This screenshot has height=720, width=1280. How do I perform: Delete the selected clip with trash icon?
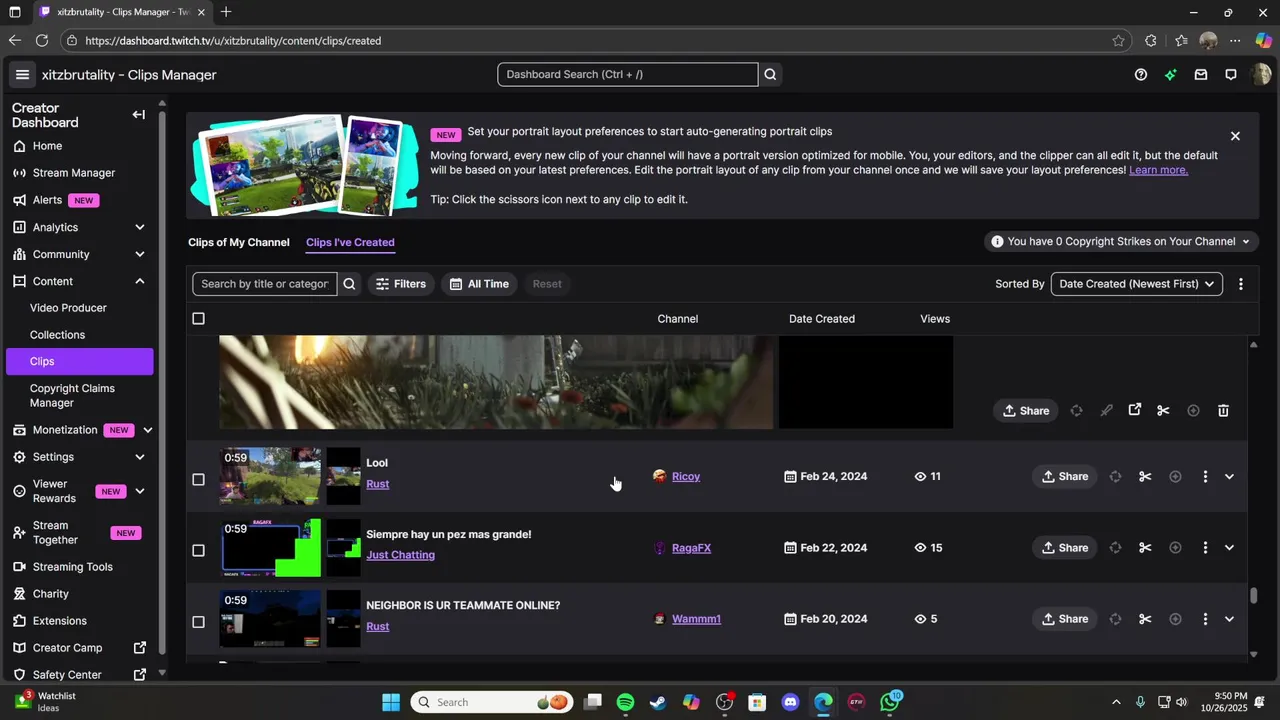click(x=1223, y=410)
